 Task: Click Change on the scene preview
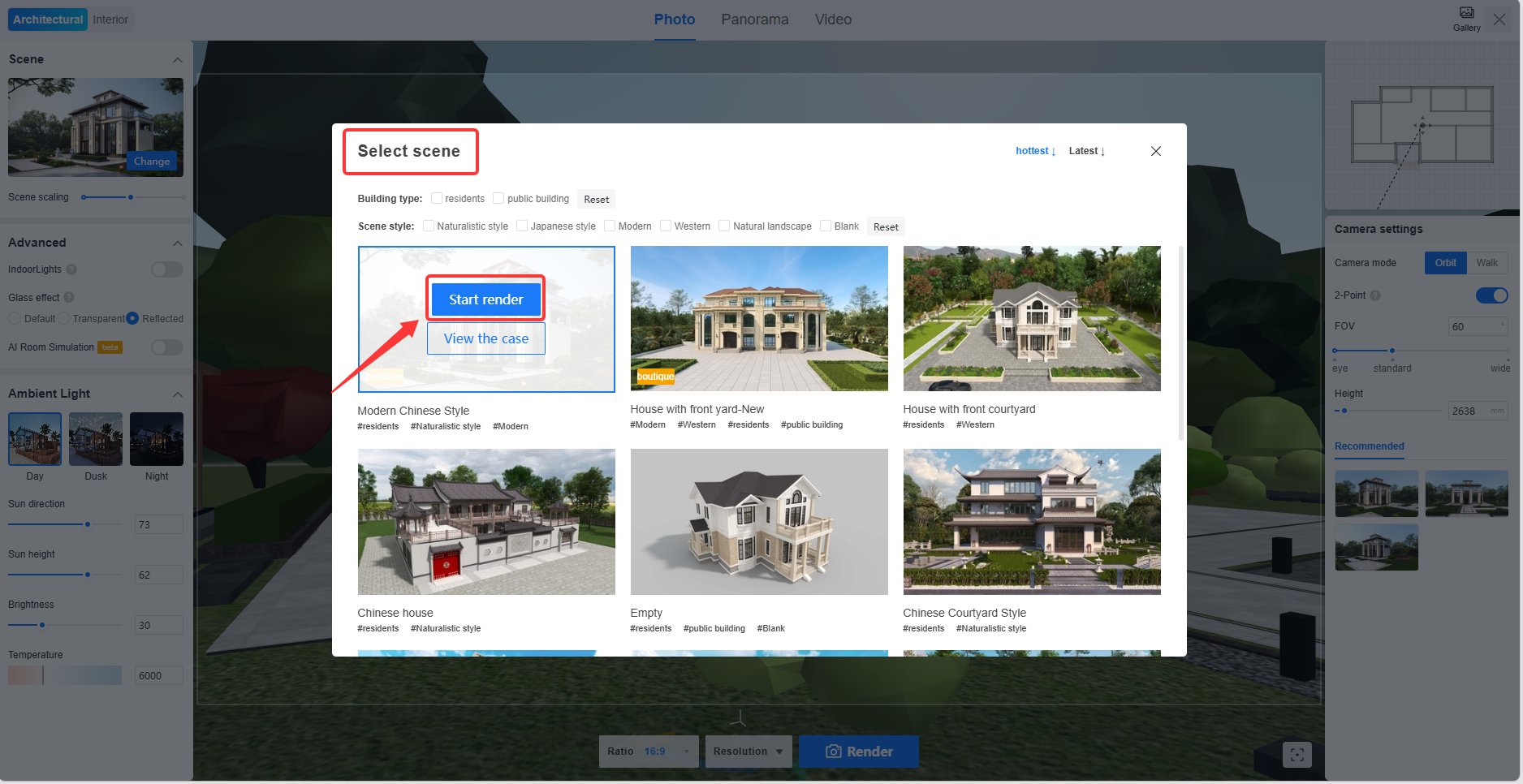click(152, 161)
